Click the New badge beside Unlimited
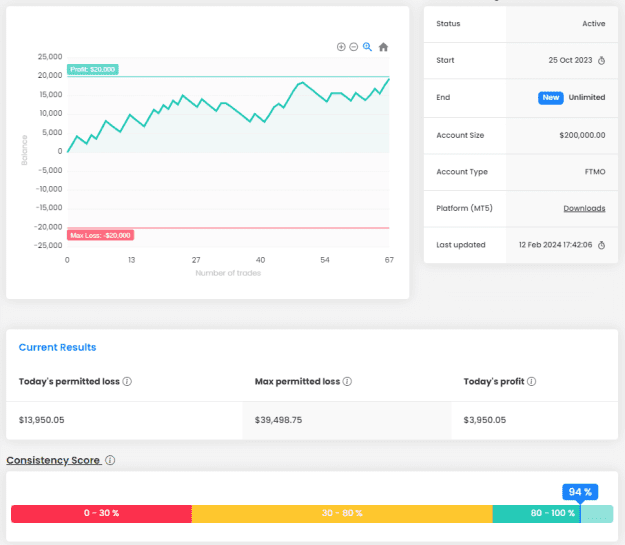The height and width of the screenshot is (545, 625). point(550,98)
